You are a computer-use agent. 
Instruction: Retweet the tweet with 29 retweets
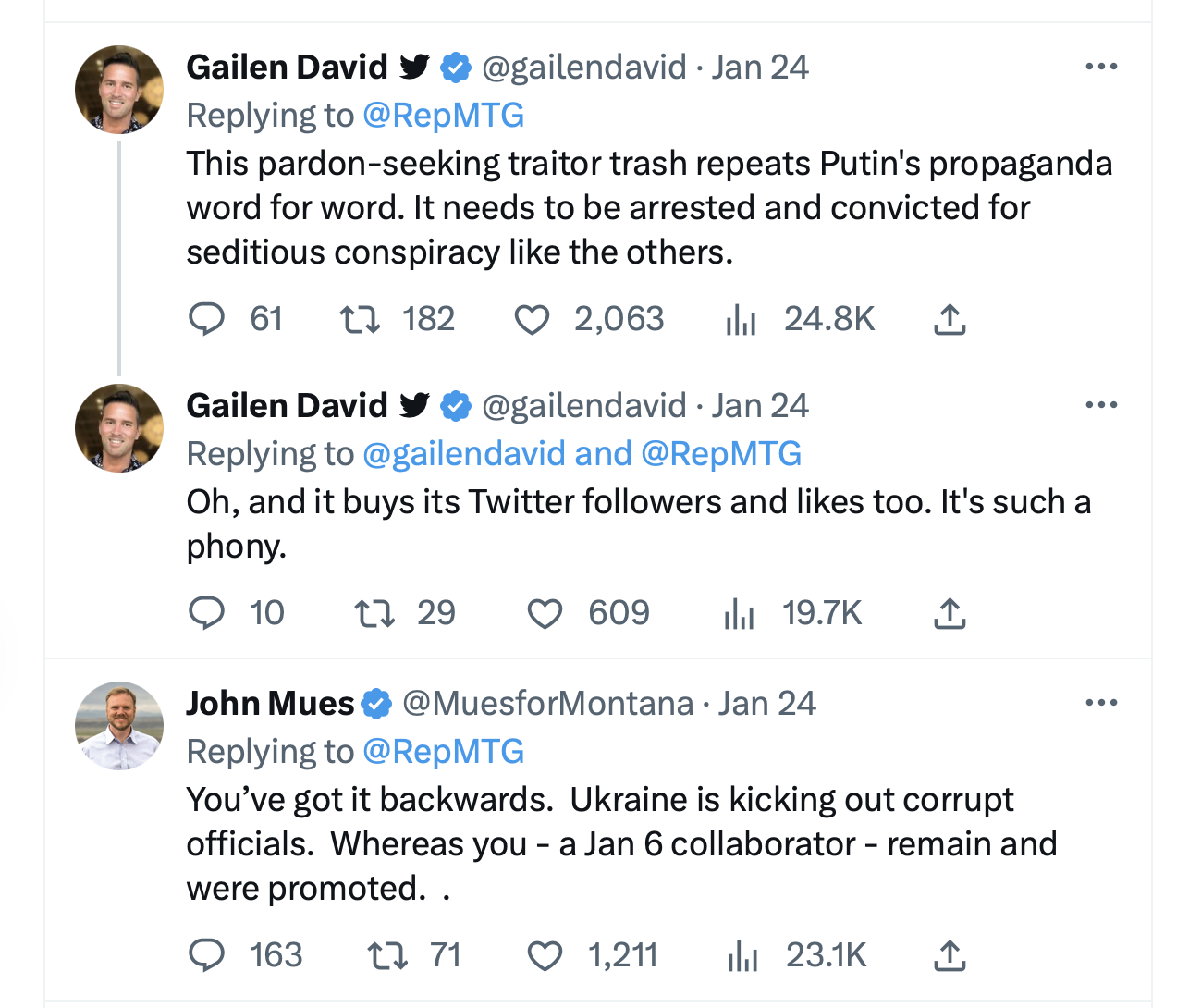click(374, 613)
